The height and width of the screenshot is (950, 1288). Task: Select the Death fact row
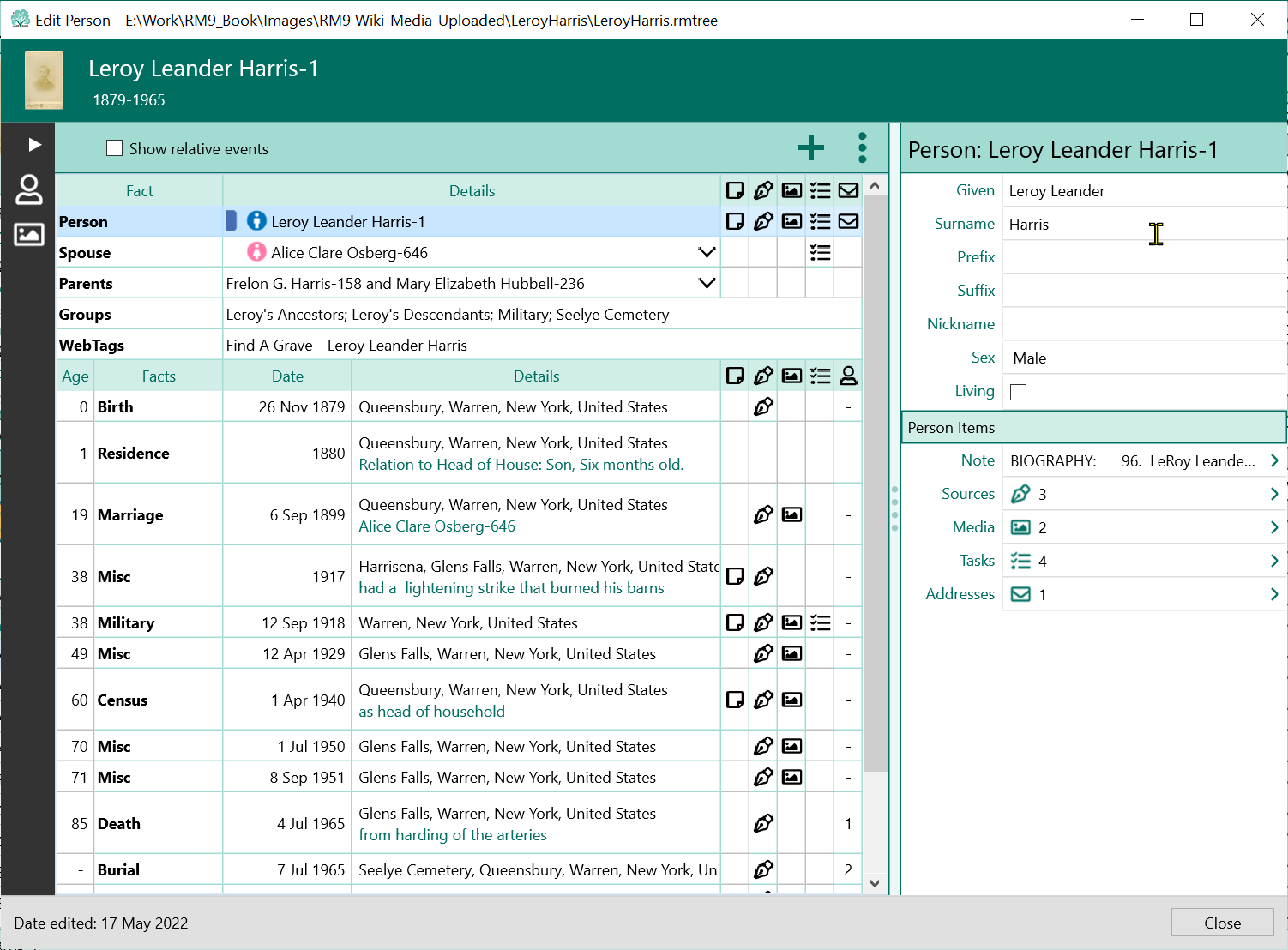[x=459, y=823]
